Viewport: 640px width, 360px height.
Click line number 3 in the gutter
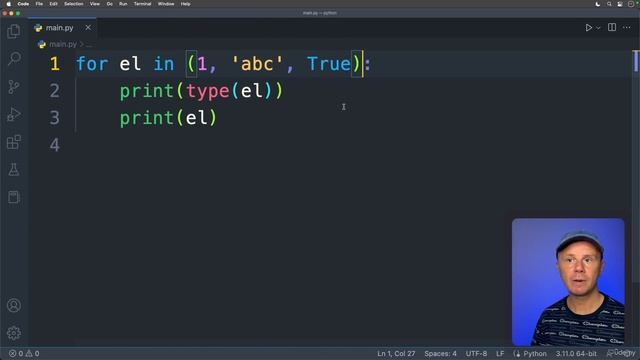55,118
